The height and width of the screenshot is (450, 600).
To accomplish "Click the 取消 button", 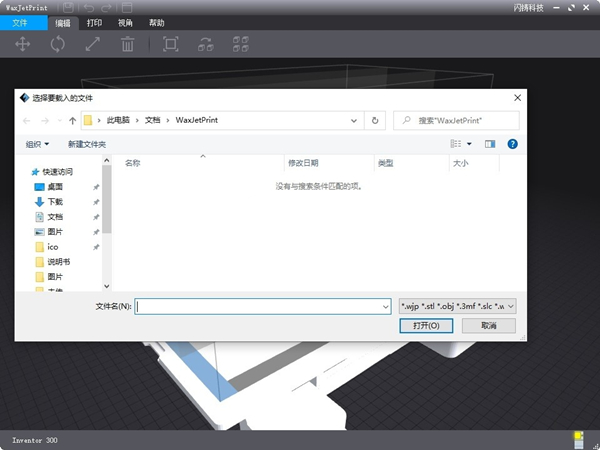I will pyautogui.click(x=488, y=326).
